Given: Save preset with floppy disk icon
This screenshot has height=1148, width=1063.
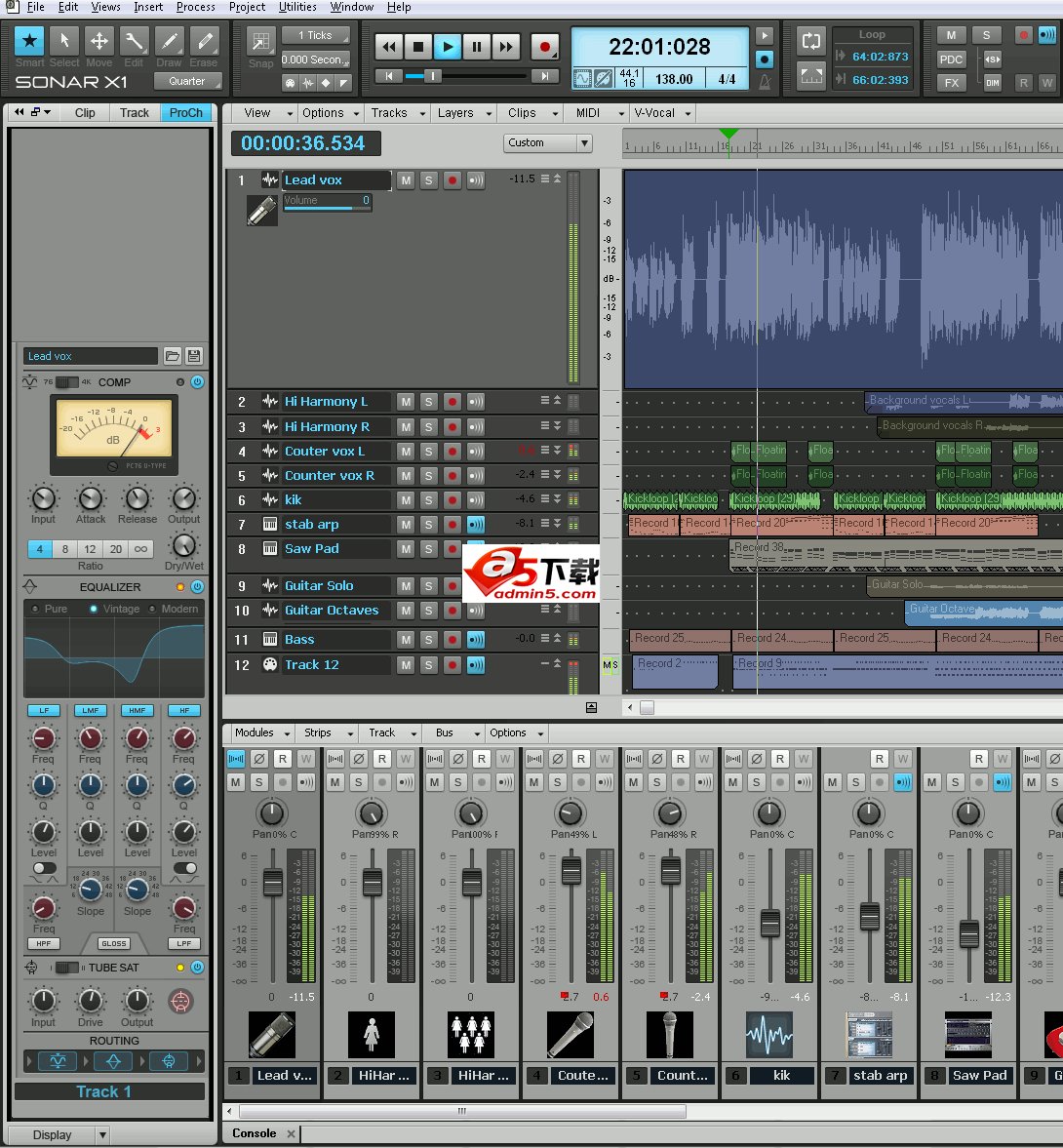Looking at the screenshot, I should click(x=194, y=356).
